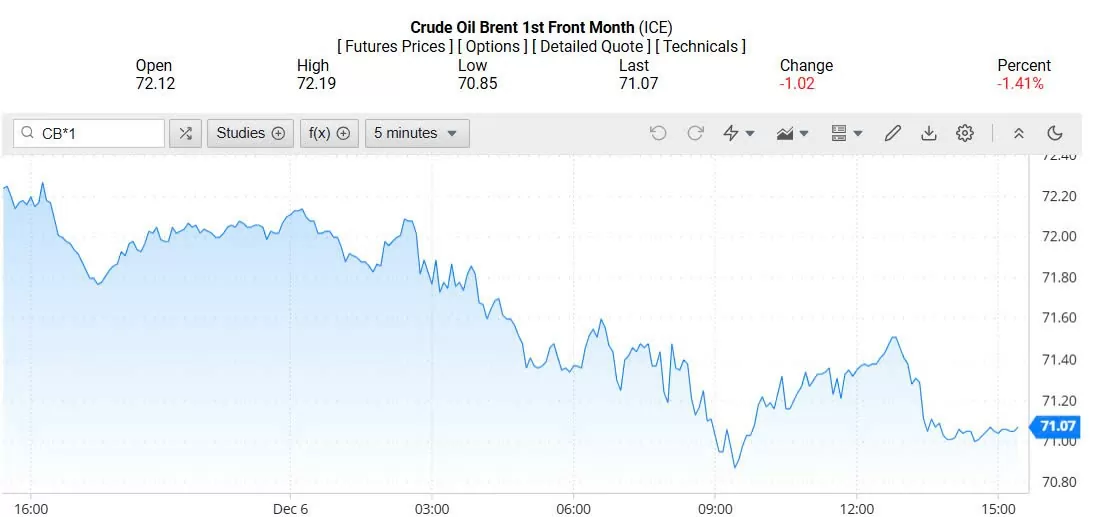Image resolution: width=1095 pixels, height=517 pixels.
Task: Open the drawing pencil tool
Action: click(893, 133)
